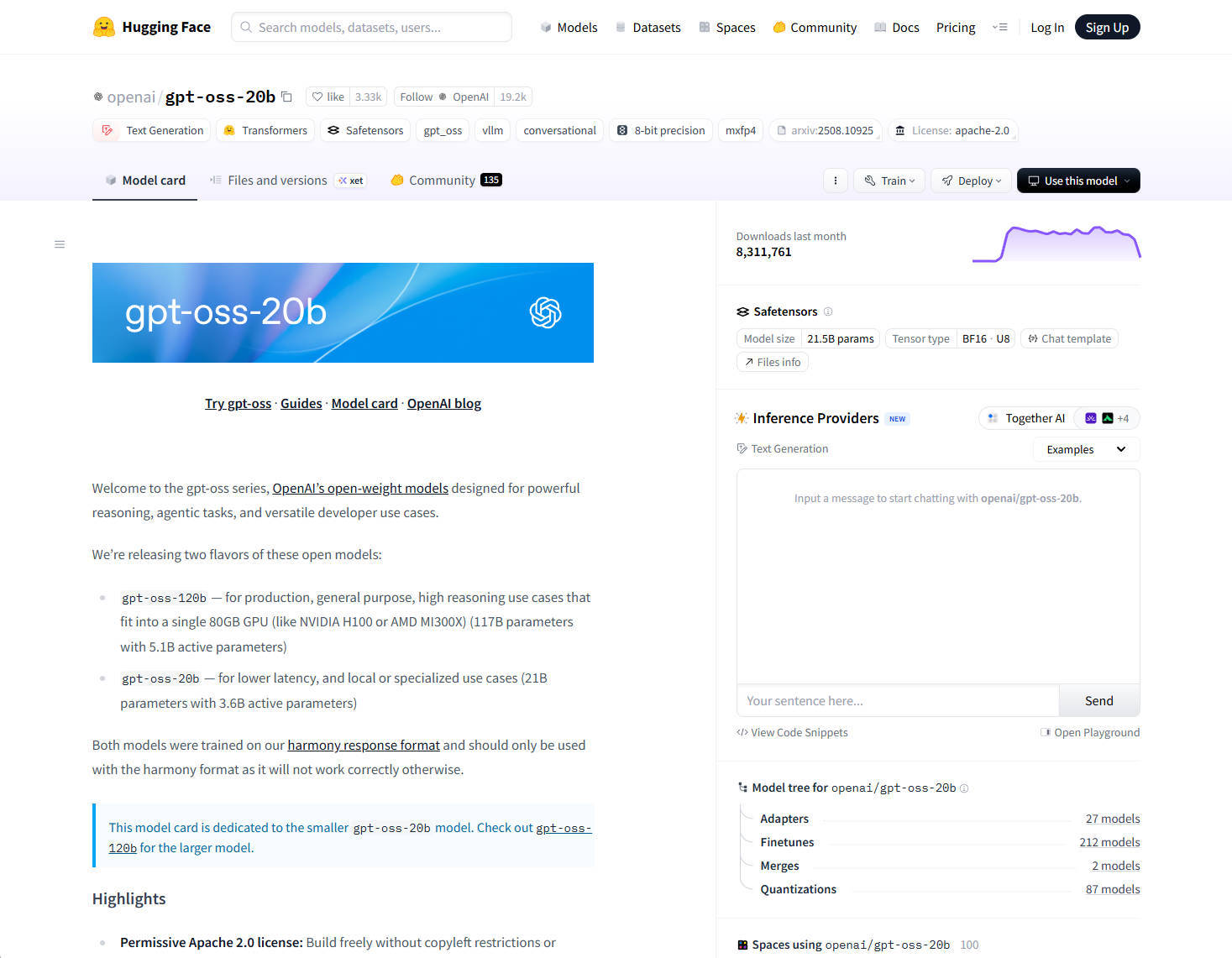The width and height of the screenshot is (1232, 958).
Task: Open the Community tab with 135 discussions
Action: (x=446, y=181)
